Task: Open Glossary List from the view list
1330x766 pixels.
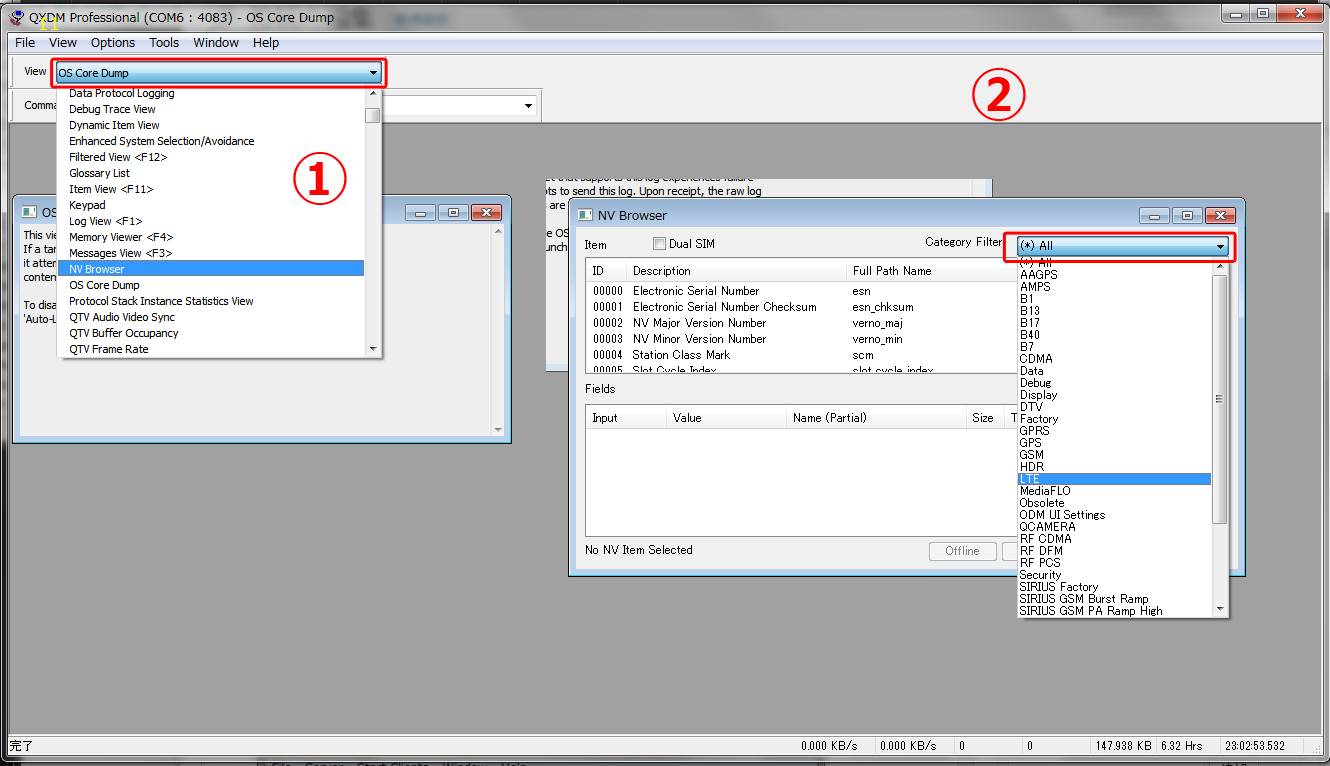Action: (x=99, y=173)
